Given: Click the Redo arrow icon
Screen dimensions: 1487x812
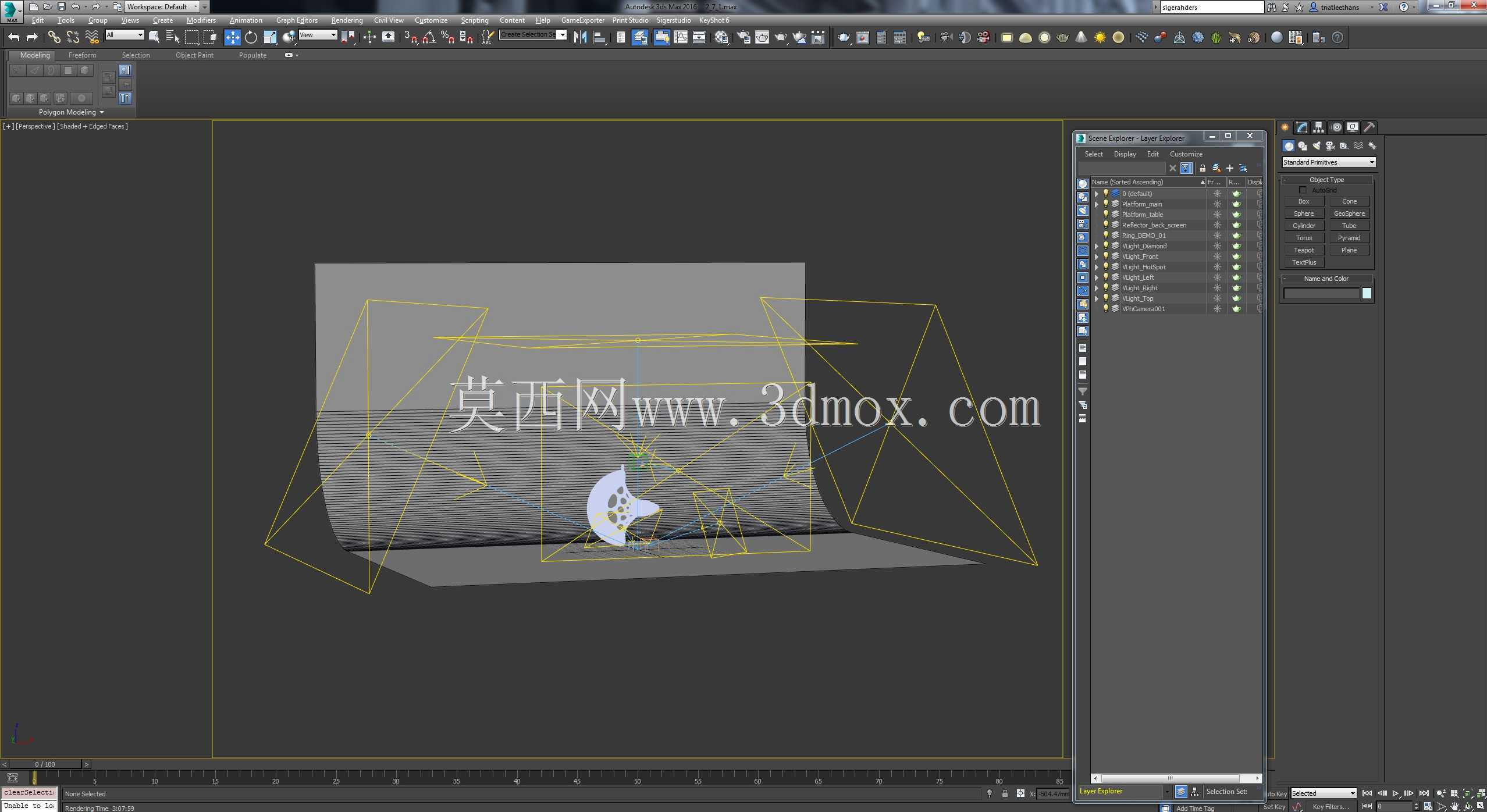Looking at the screenshot, I should 32,37.
